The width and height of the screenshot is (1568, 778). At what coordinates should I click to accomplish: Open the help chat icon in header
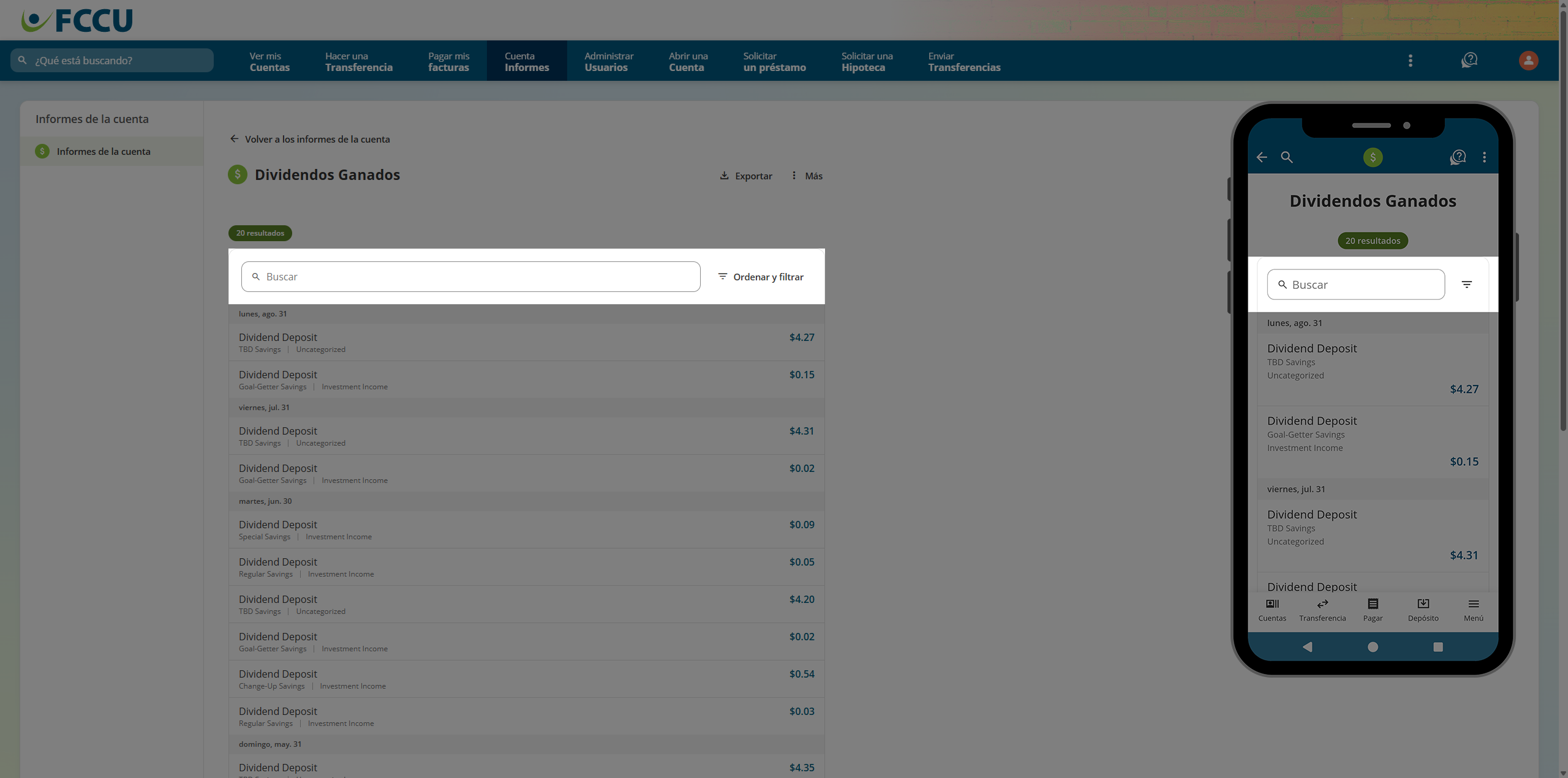click(x=1469, y=61)
